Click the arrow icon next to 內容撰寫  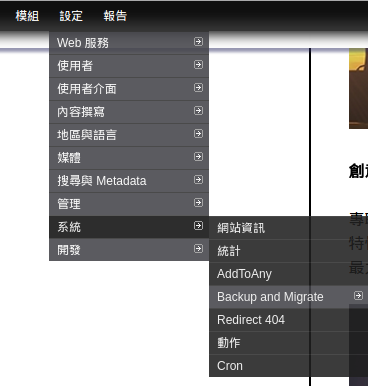tap(198, 110)
